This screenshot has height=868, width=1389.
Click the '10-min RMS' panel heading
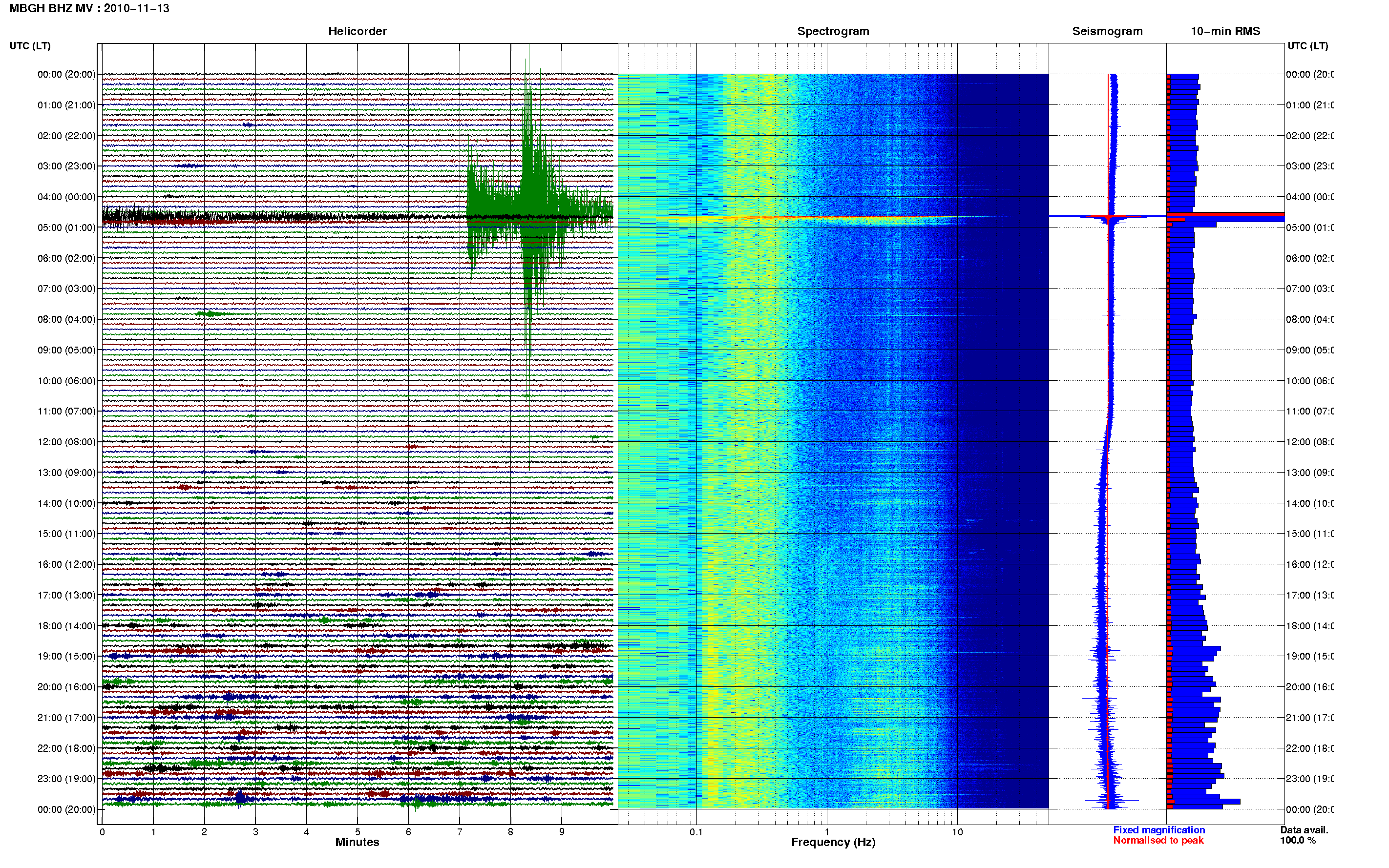click(x=1225, y=31)
